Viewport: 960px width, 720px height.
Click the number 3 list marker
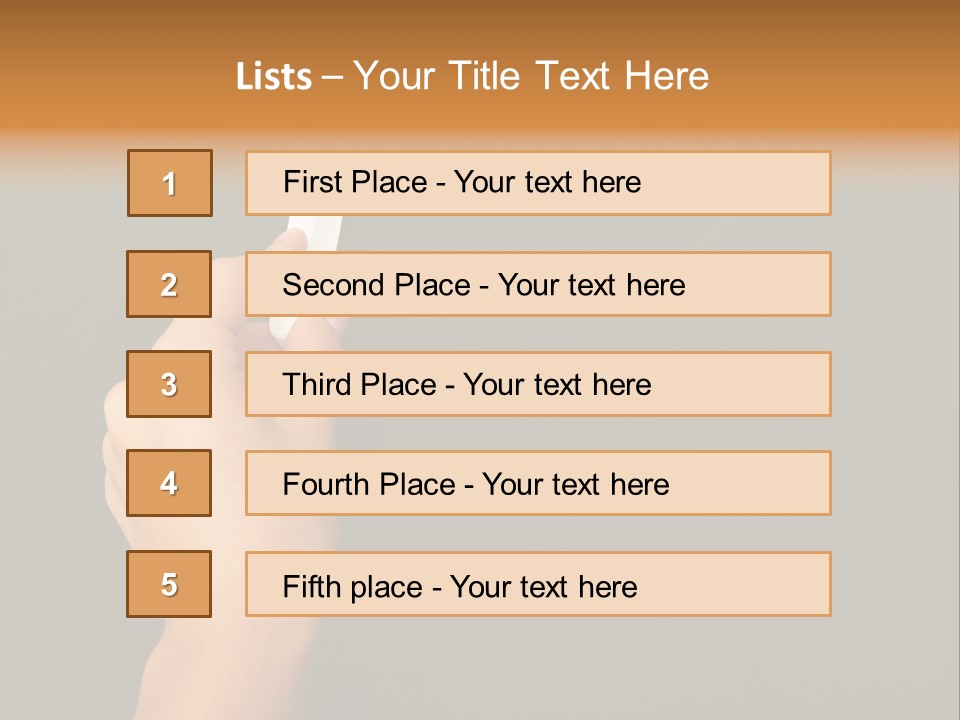pos(169,384)
